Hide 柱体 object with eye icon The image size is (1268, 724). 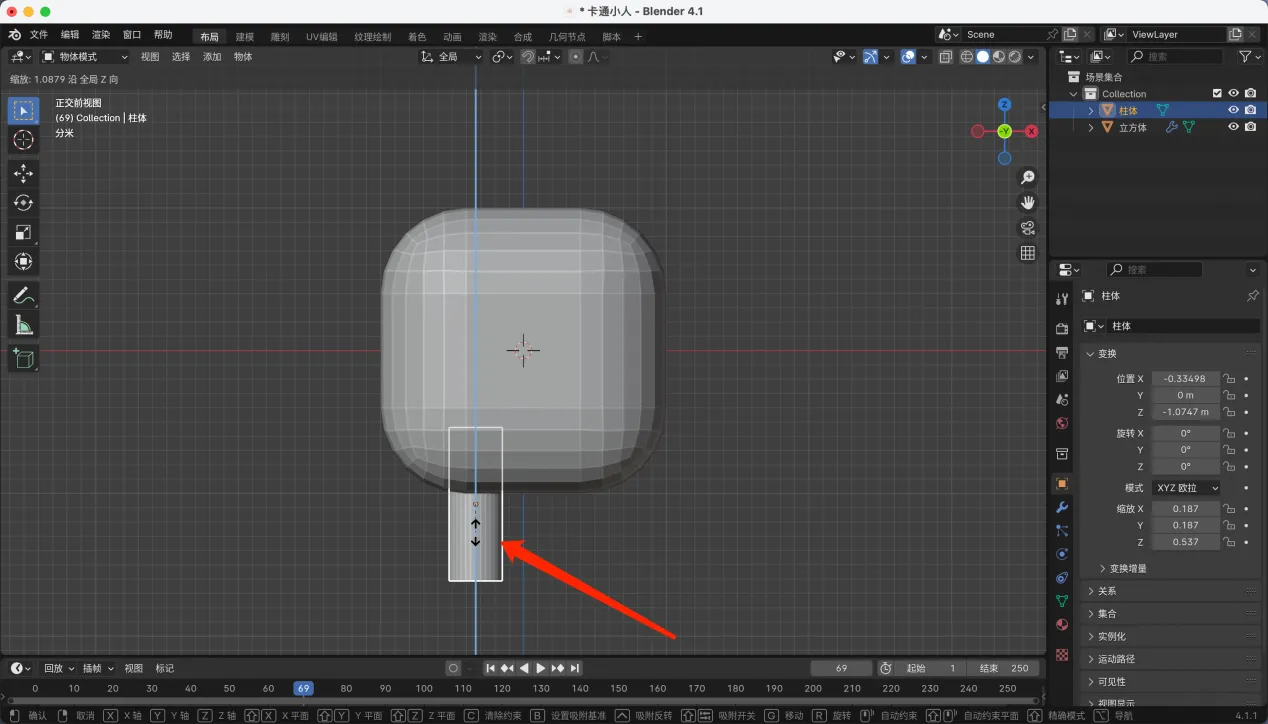[1233, 110]
